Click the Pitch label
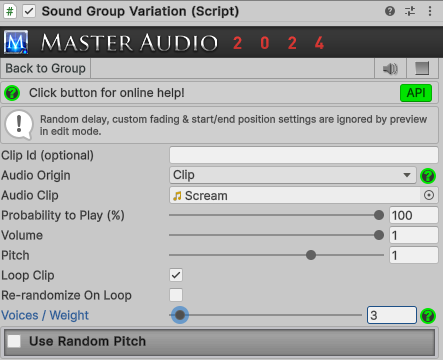This screenshot has height=360, width=443. (x=15, y=256)
